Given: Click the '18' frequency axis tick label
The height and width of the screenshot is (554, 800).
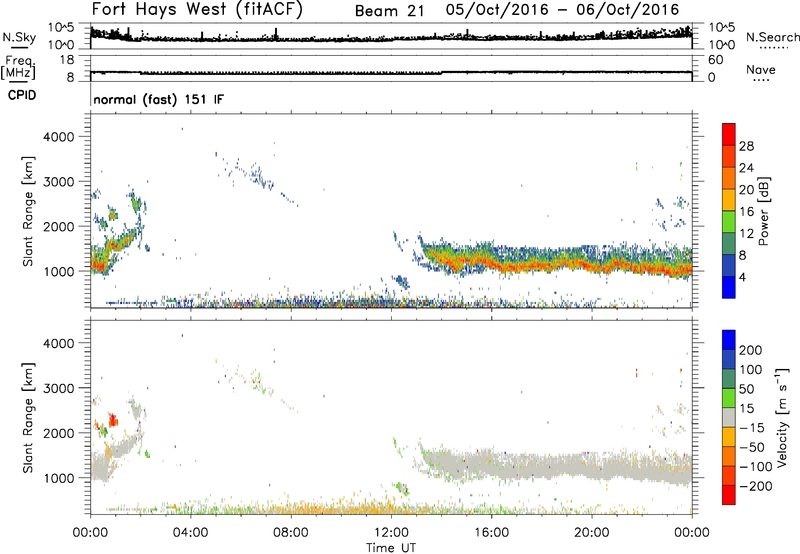Looking at the screenshot, I should coord(67,60).
